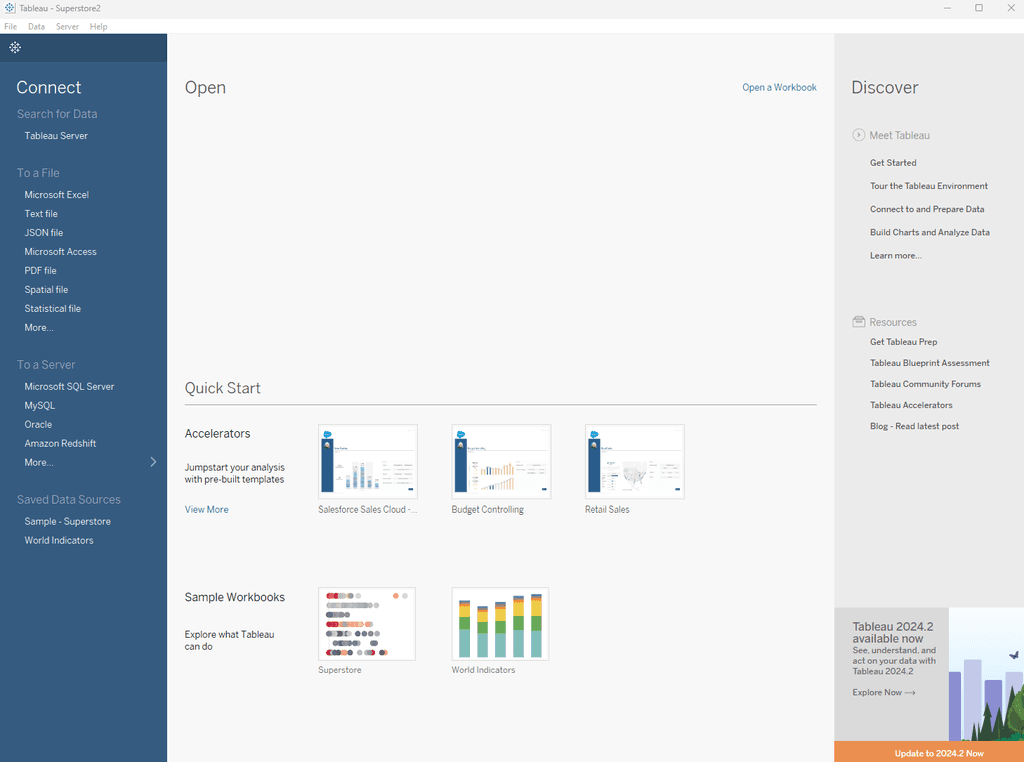Select the MySQL server connection
Viewport: 1024px width, 762px height.
coord(40,405)
